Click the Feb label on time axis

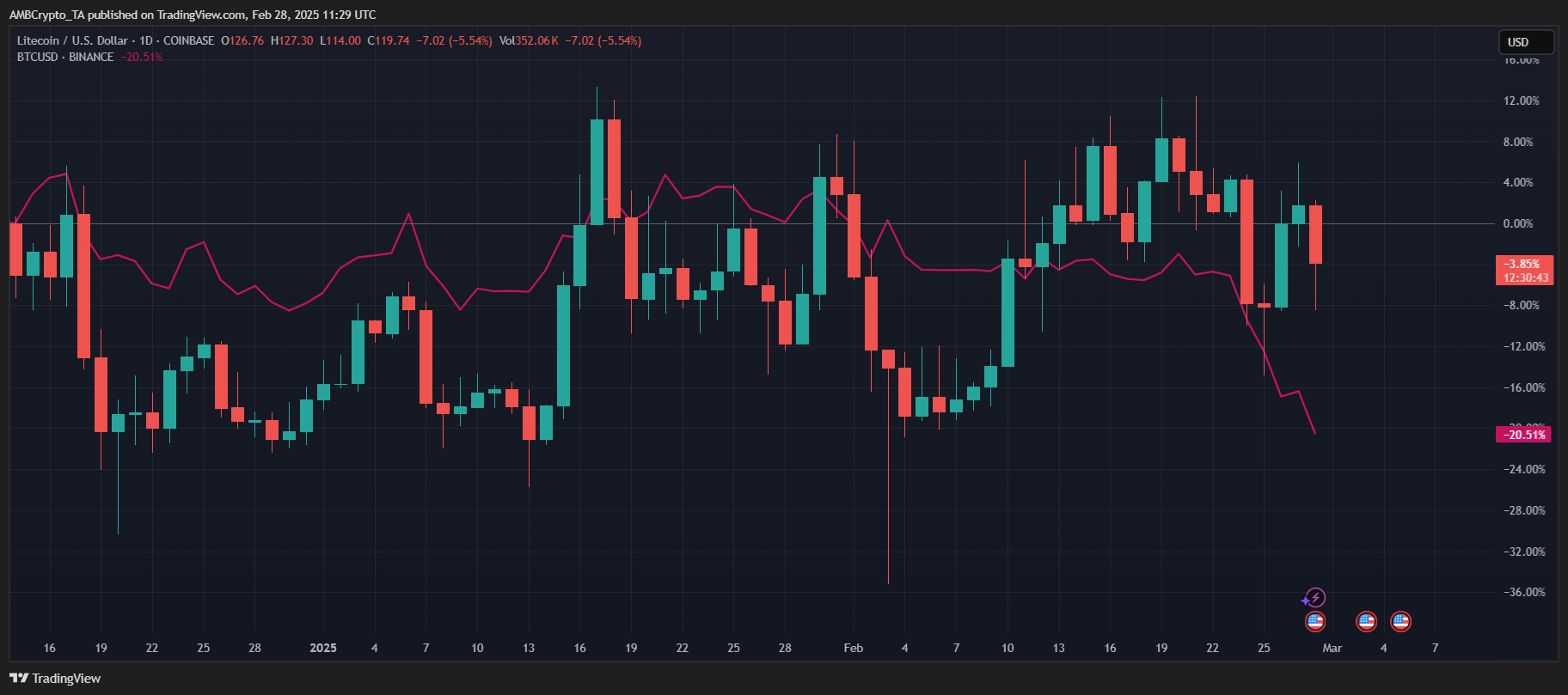pyautogui.click(x=853, y=648)
